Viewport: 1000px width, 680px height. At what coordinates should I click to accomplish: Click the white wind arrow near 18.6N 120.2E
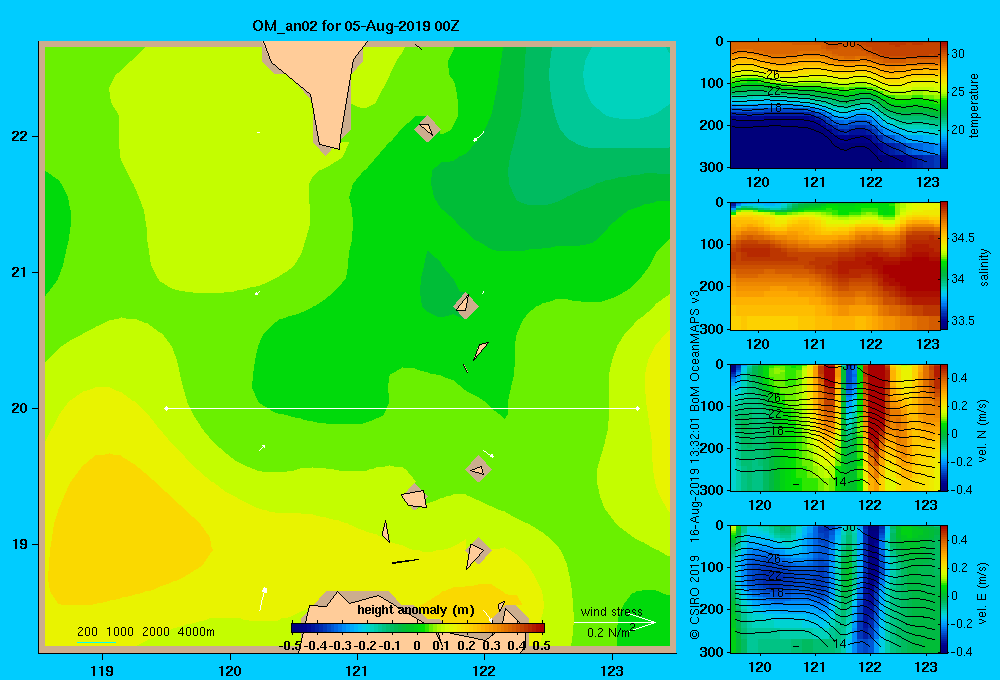[x=262, y=598]
